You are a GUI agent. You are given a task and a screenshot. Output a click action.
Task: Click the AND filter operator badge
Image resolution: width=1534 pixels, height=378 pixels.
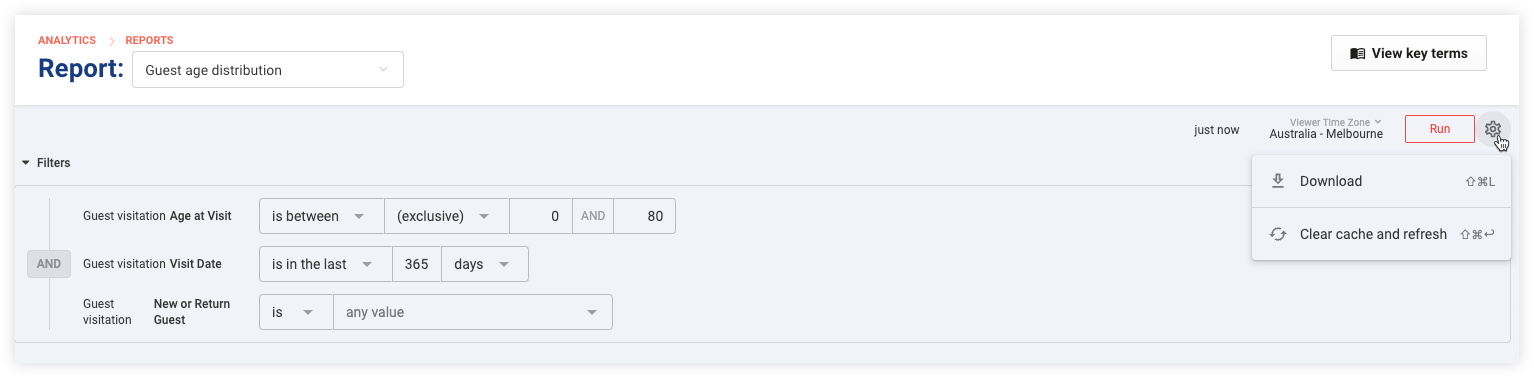[49, 264]
